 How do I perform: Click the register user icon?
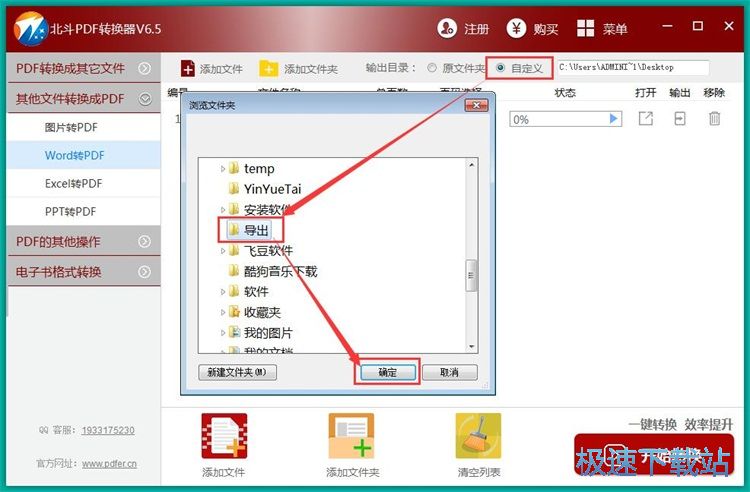(x=447, y=29)
